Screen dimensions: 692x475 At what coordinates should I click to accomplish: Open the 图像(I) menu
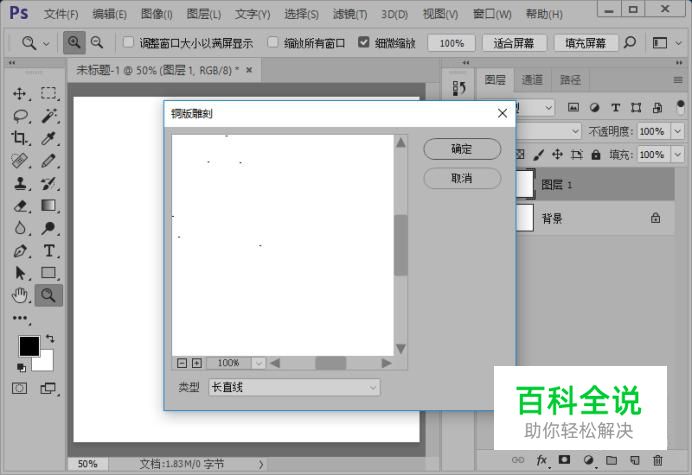point(156,14)
